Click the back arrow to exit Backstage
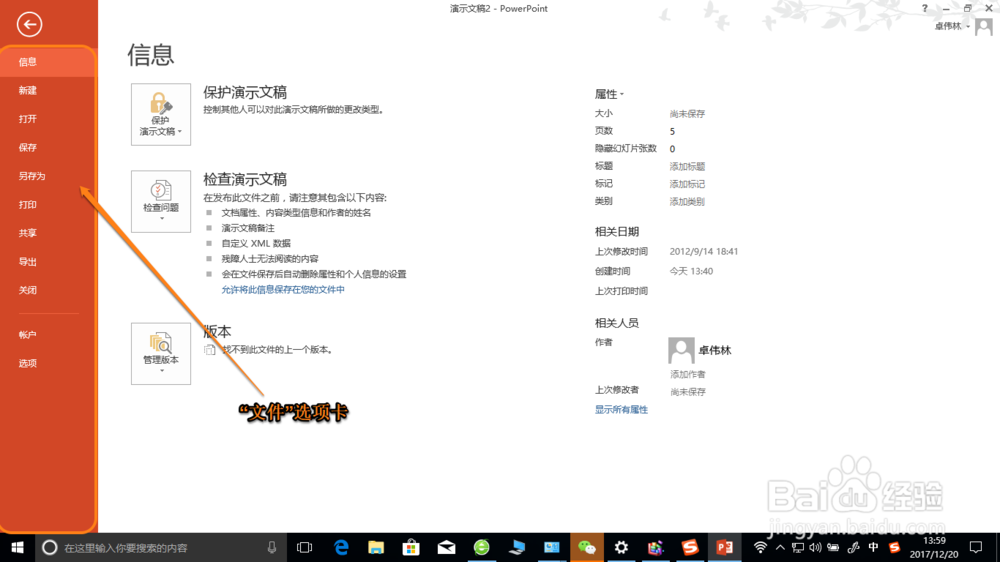The width and height of the screenshot is (1000, 562). click(x=29, y=25)
